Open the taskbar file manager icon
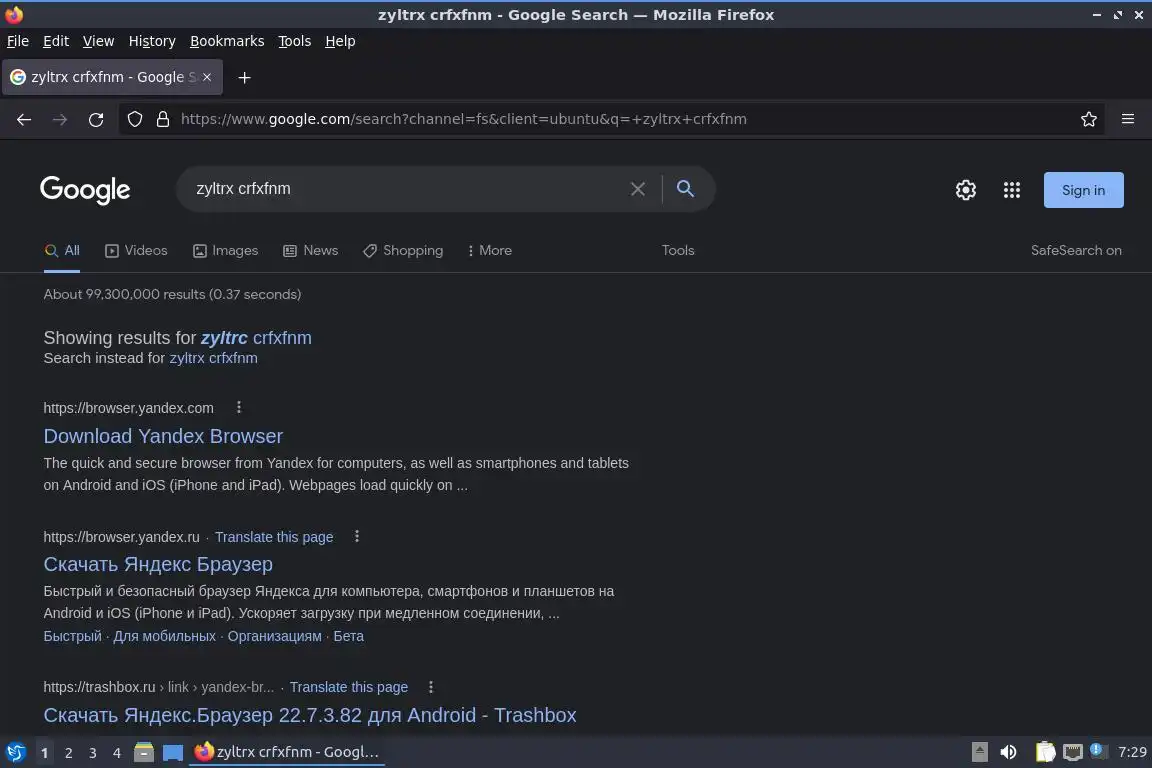The image size is (1152, 768). click(144, 752)
